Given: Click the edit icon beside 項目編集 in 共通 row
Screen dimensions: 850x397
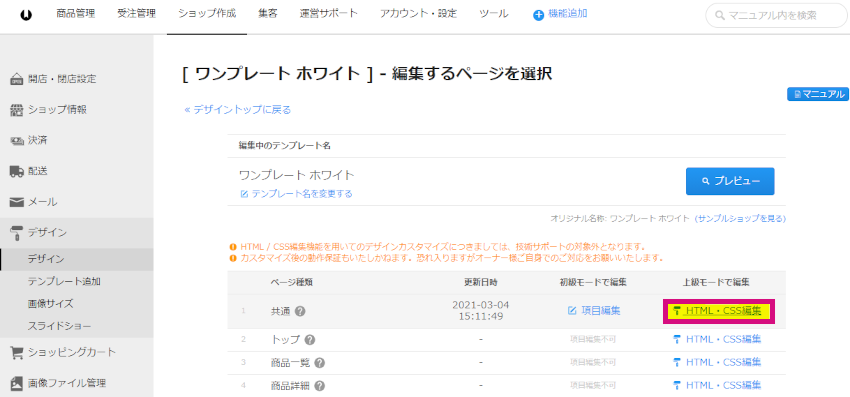Looking at the screenshot, I should [572, 311].
